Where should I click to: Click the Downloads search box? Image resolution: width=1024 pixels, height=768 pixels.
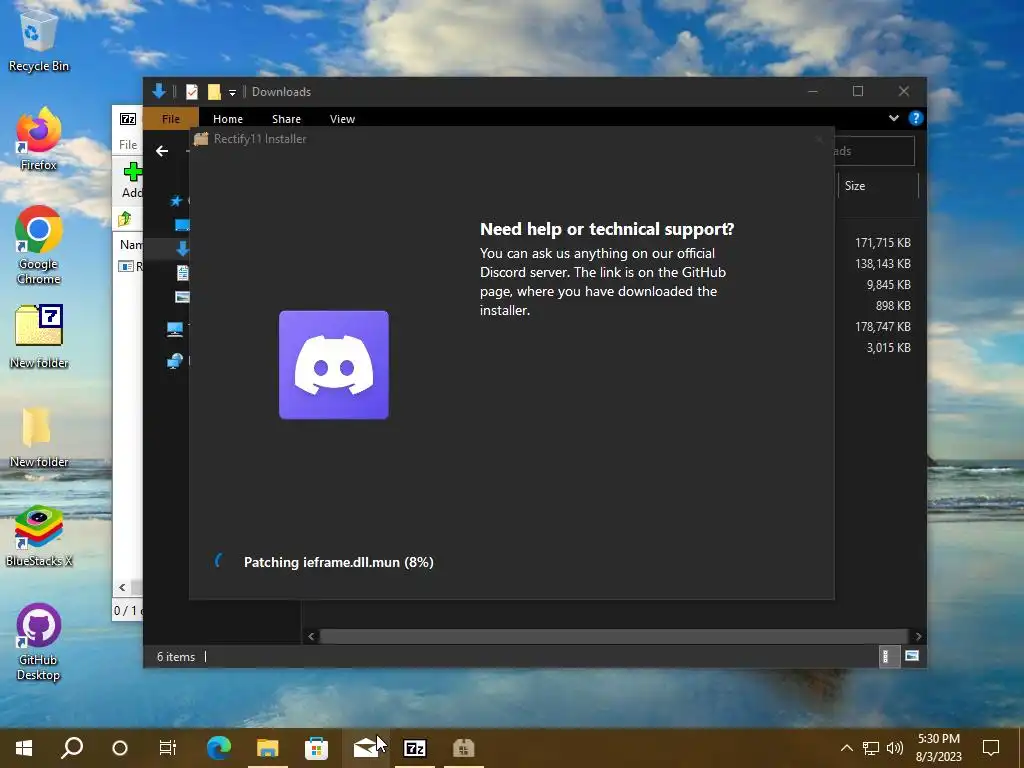click(874, 152)
